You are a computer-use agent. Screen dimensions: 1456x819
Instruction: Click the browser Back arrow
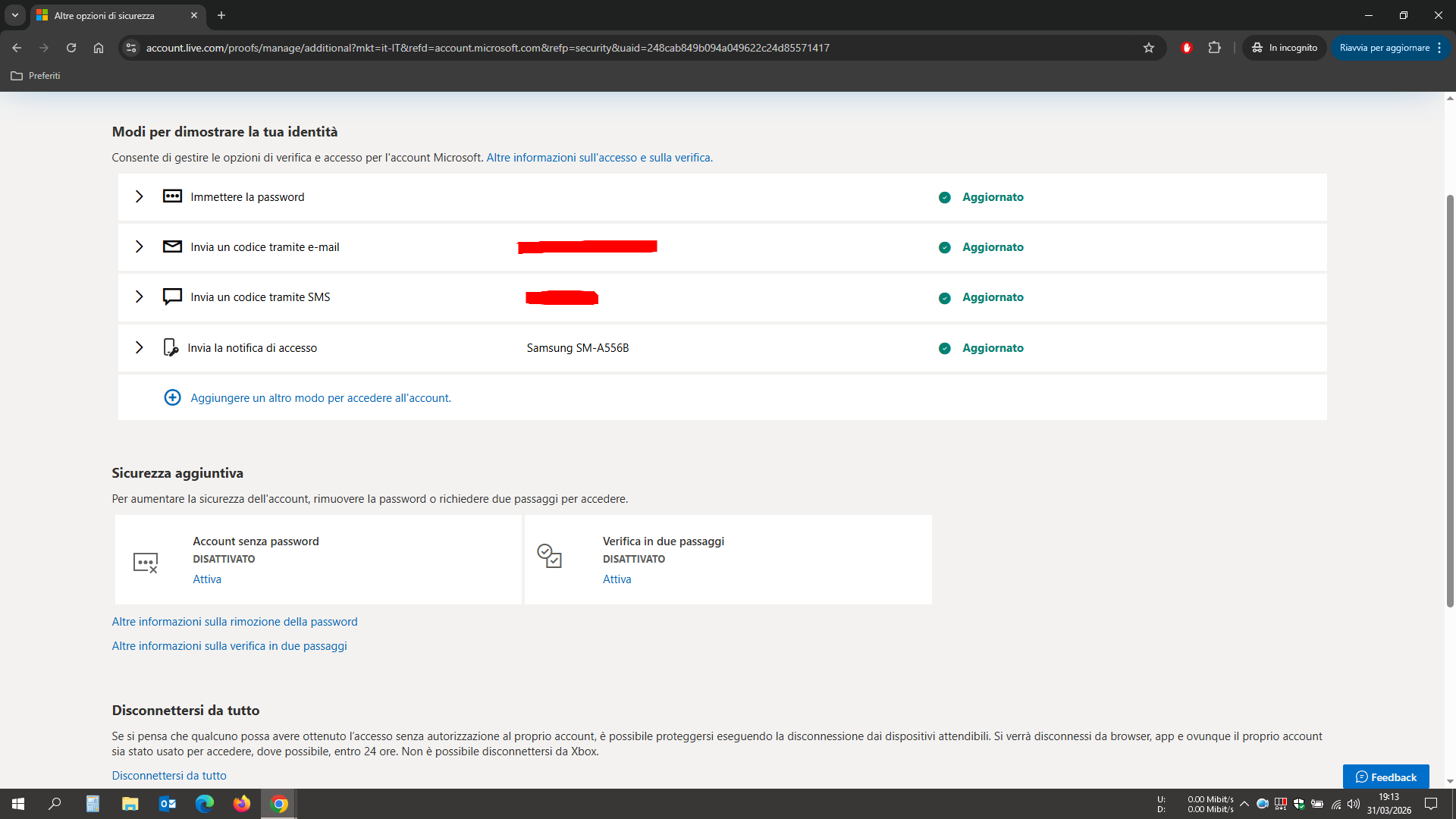[17, 48]
